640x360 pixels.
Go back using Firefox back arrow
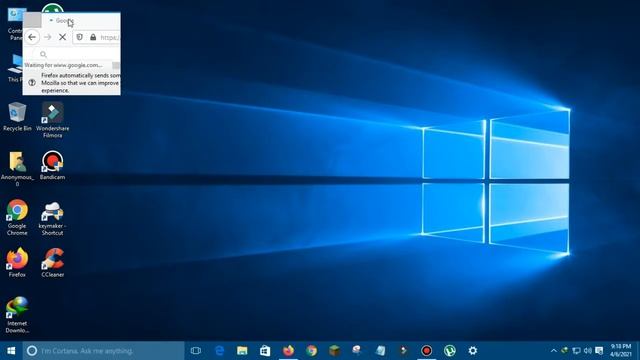32,37
